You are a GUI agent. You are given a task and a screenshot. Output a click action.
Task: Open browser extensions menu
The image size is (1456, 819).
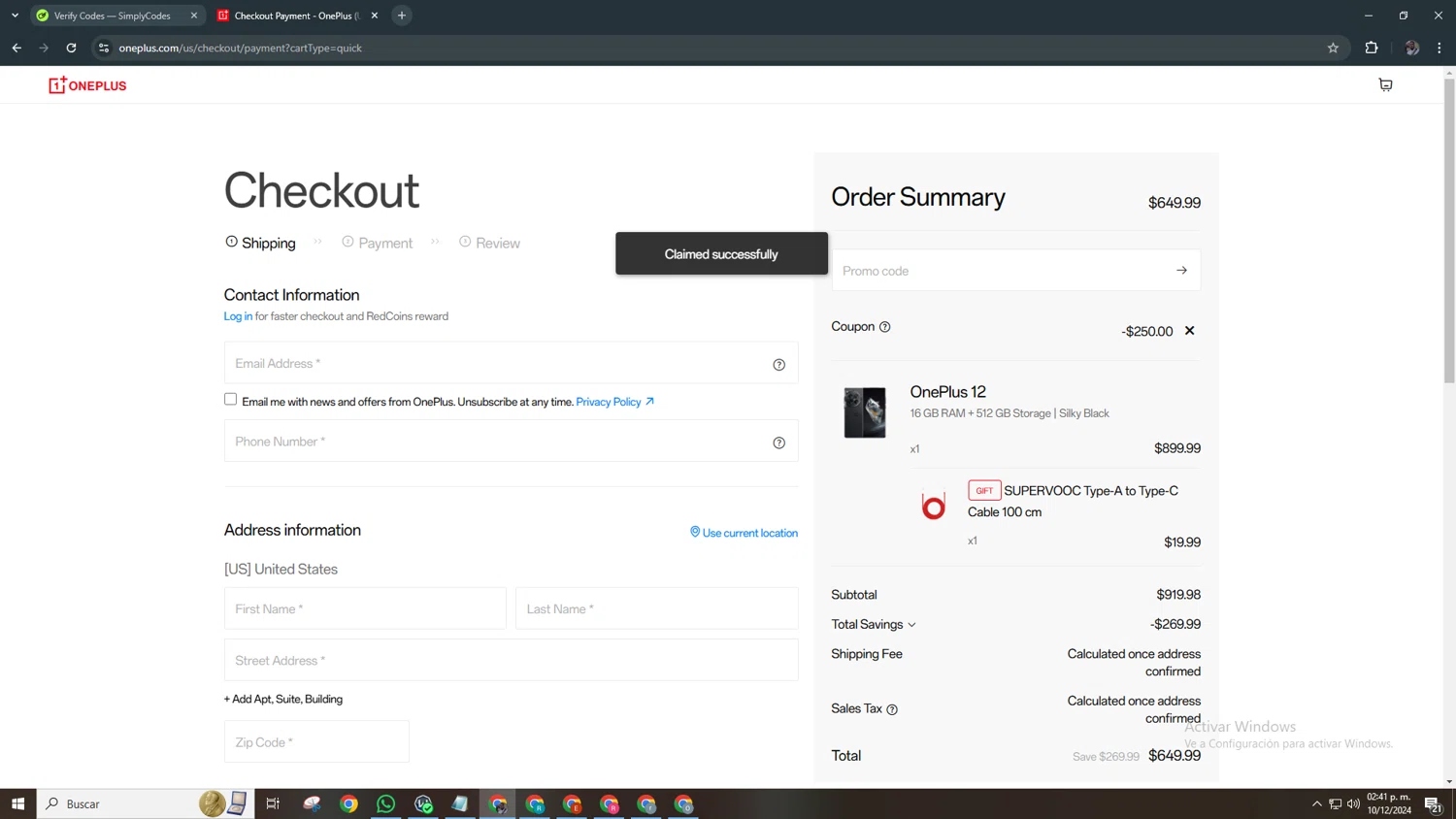[1372, 48]
